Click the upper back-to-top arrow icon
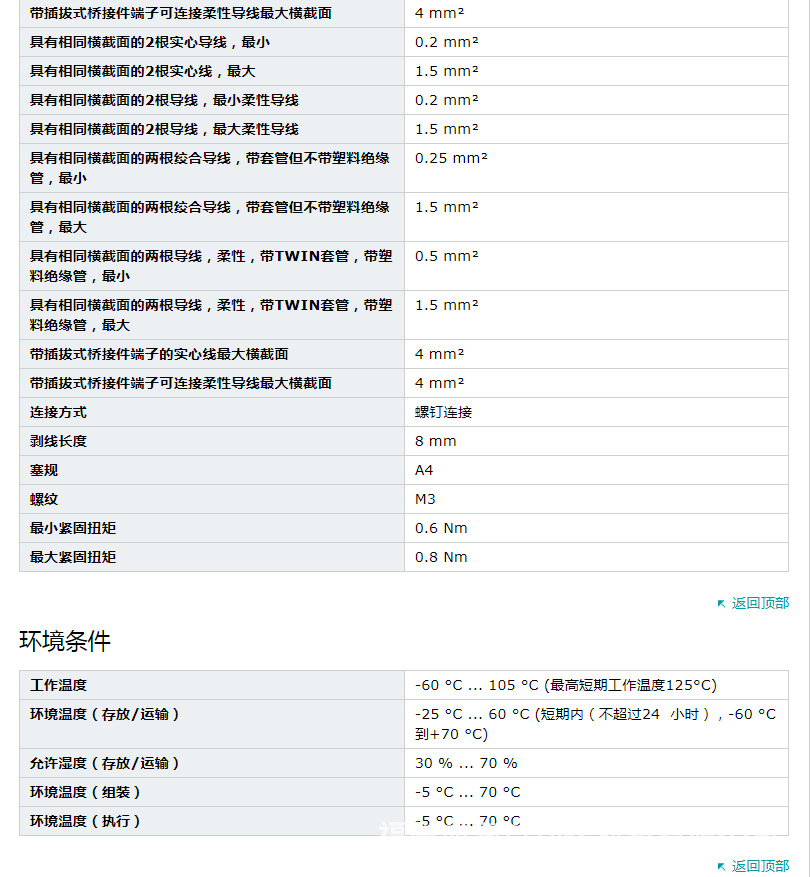Image resolution: width=811 pixels, height=877 pixels. click(x=722, y=602)
